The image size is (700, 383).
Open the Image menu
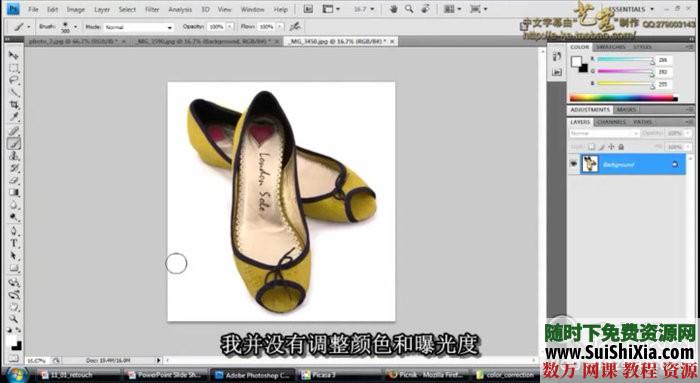75,9
